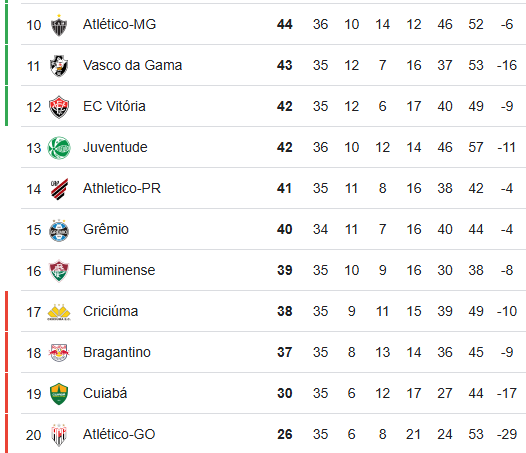526x453 pixels.
Task: Select the Juventude team name
Action: 115,147
